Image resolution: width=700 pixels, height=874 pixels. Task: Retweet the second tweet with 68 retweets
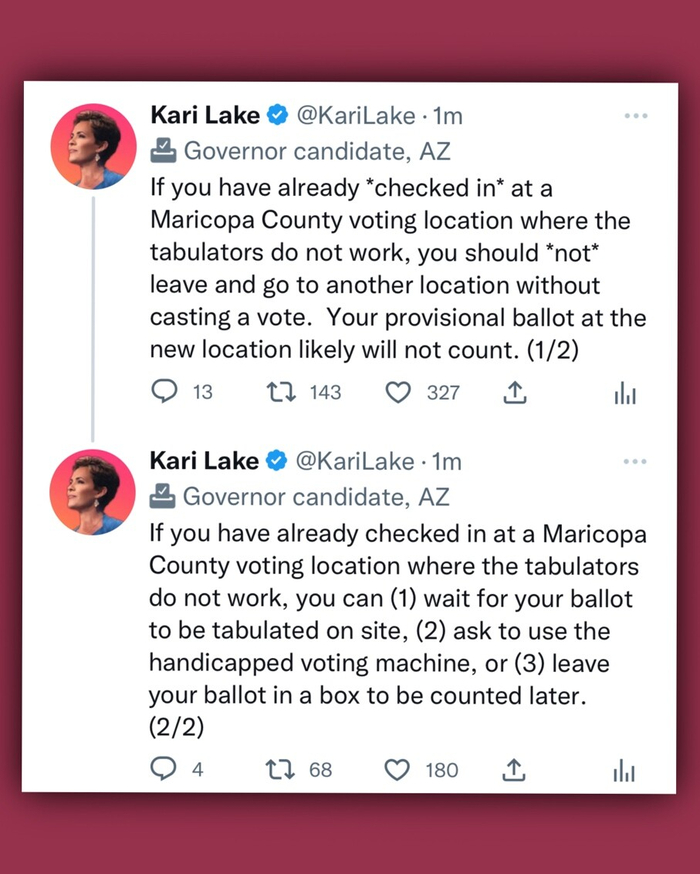tap(279, 770)
